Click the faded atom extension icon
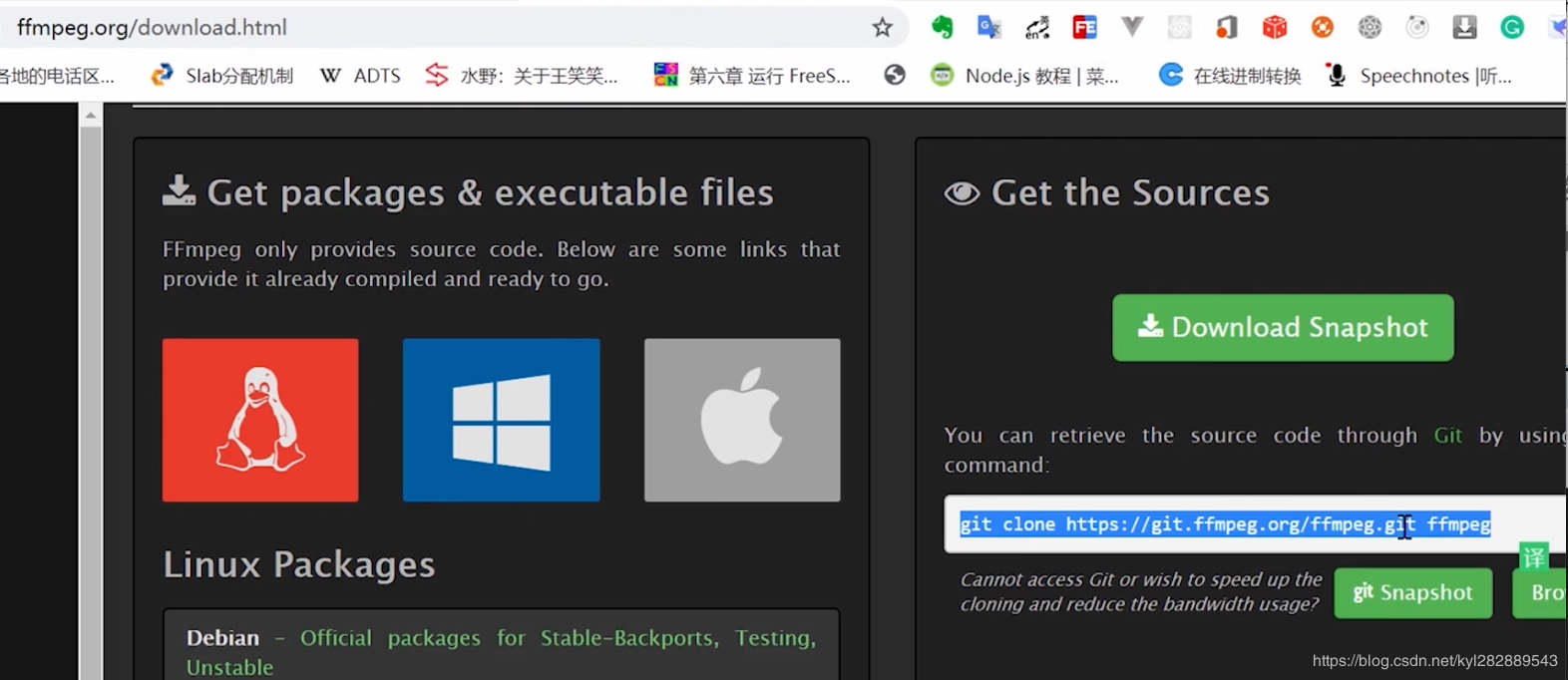 (x=1180, y=28)
